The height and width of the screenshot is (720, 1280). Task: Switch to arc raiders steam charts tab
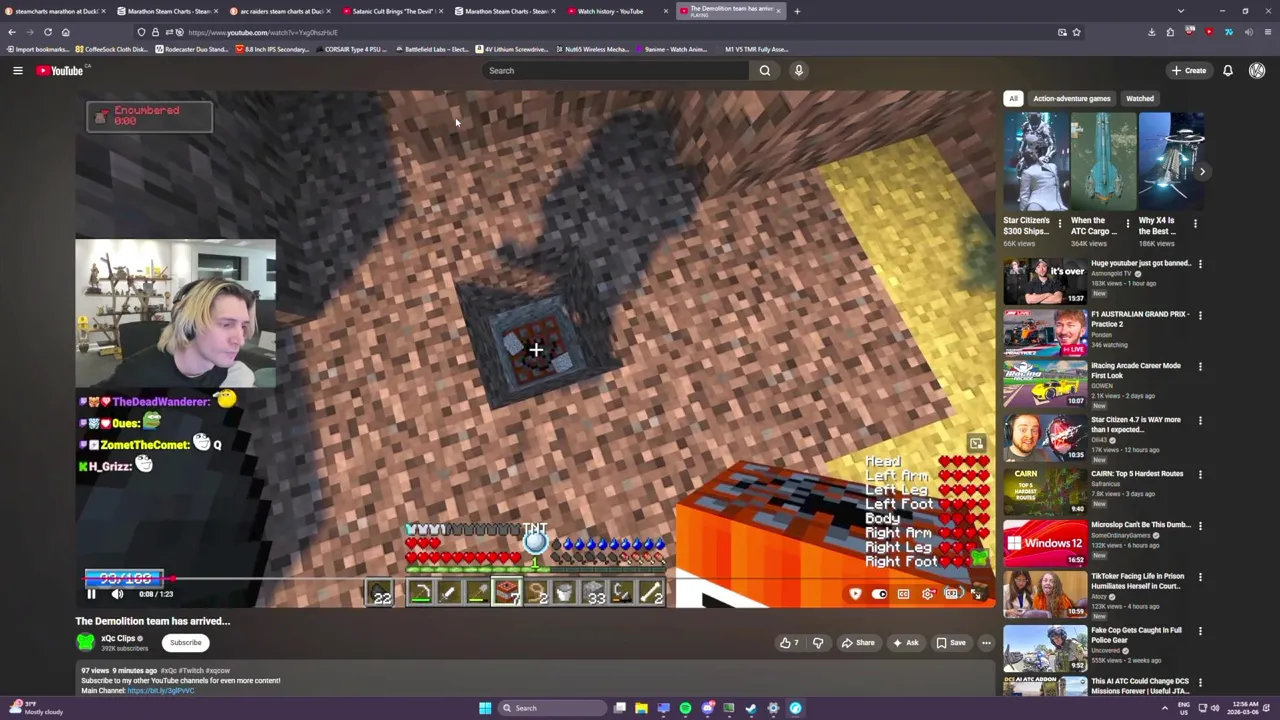coord(278,11)
